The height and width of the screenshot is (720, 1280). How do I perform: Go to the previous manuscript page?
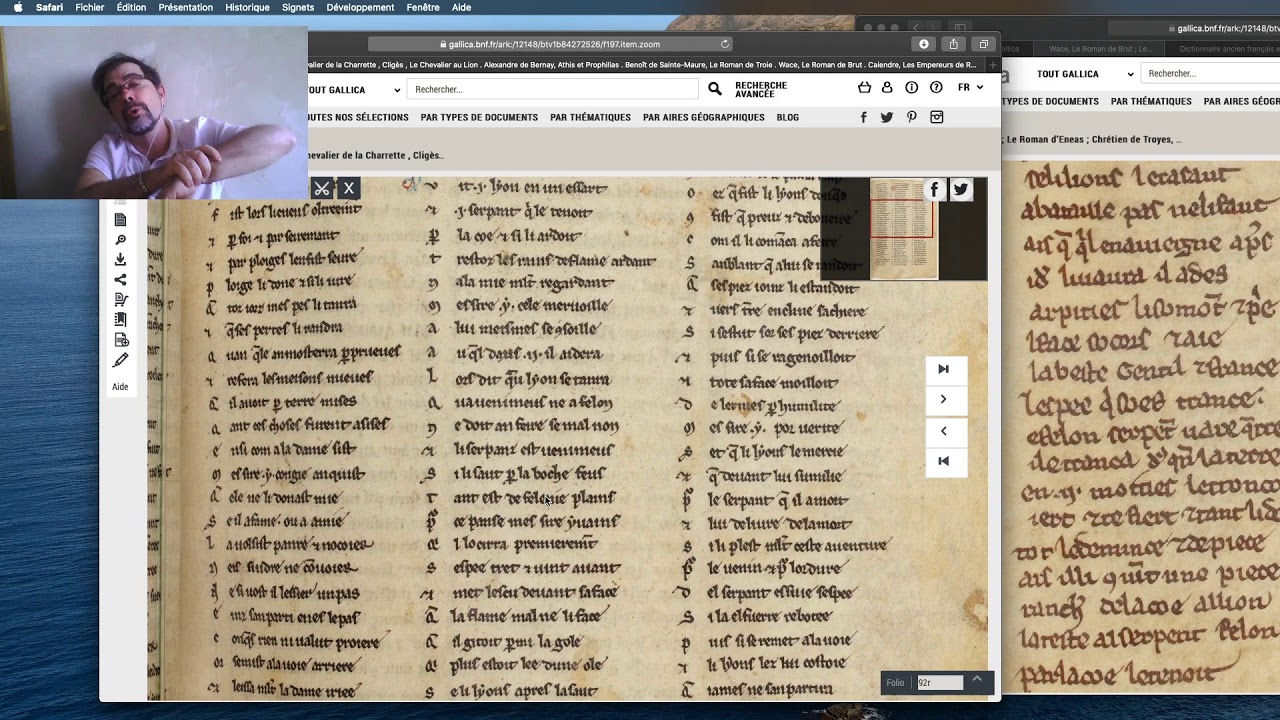click(x=943, y=431)
